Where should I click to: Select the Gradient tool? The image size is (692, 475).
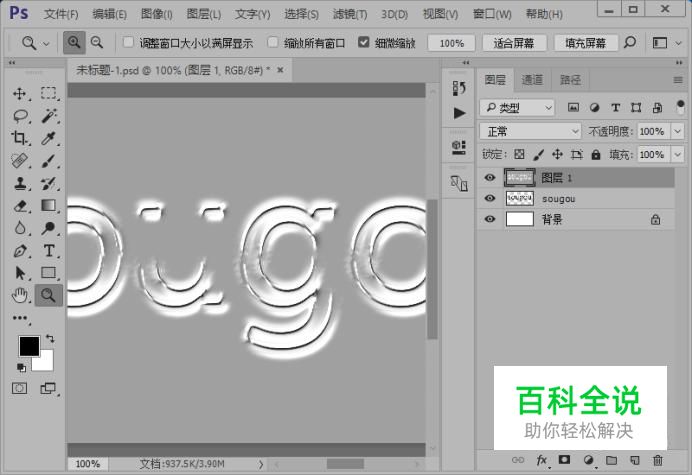tap(49, 206)
